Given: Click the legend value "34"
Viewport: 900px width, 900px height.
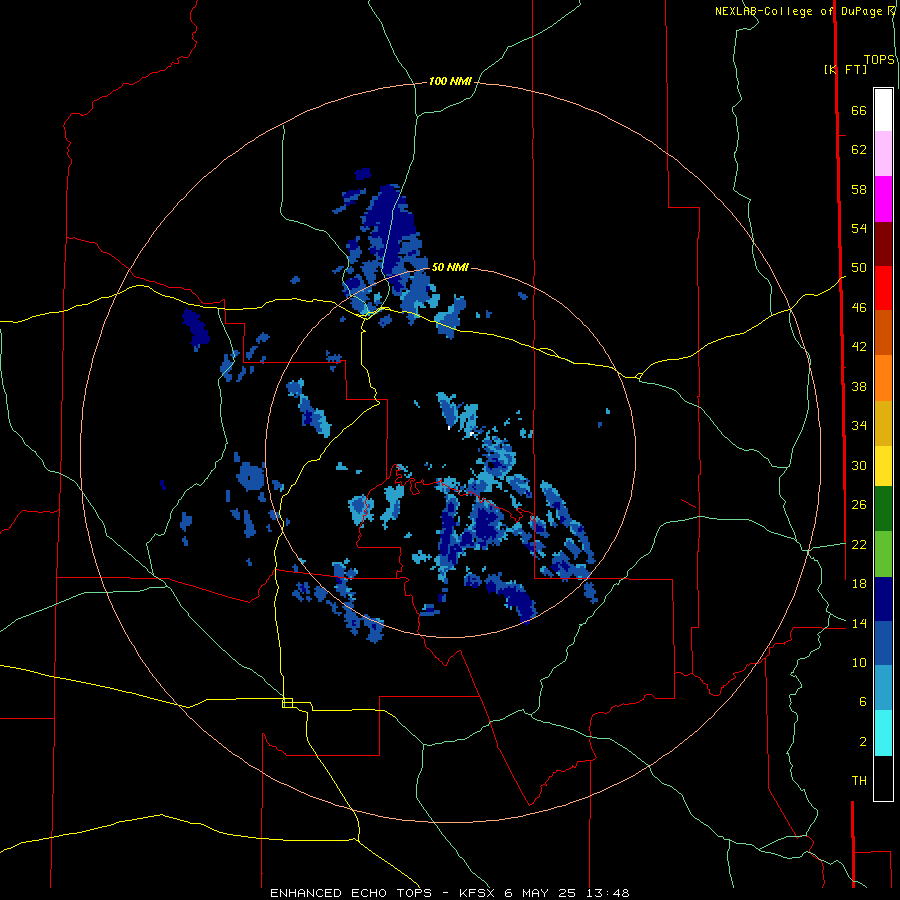Looking at the screenshot, I should point(859,426).
